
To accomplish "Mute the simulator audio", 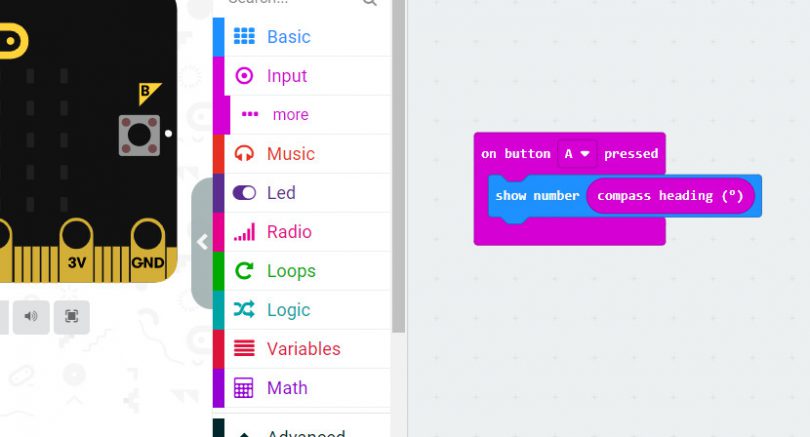I will pos(31,317).
